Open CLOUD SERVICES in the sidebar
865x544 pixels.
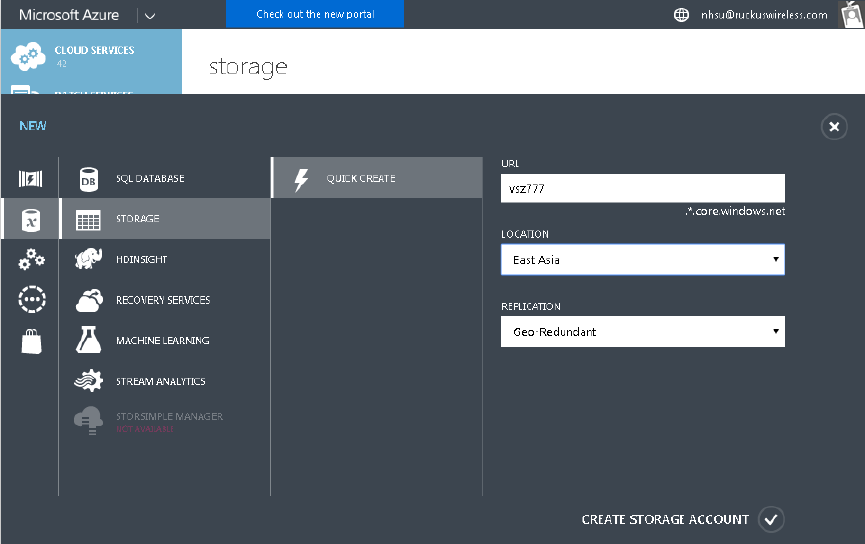(92, 56)
